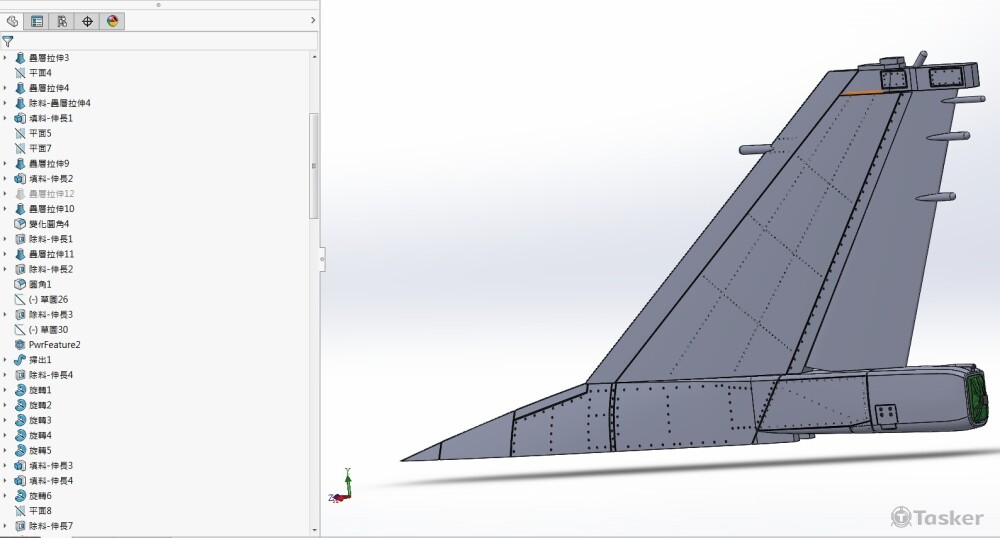Viewport: 1000px width, 538px height.
Task: Select the 圓角1 fillet feature icon
Action: point(20,284)
